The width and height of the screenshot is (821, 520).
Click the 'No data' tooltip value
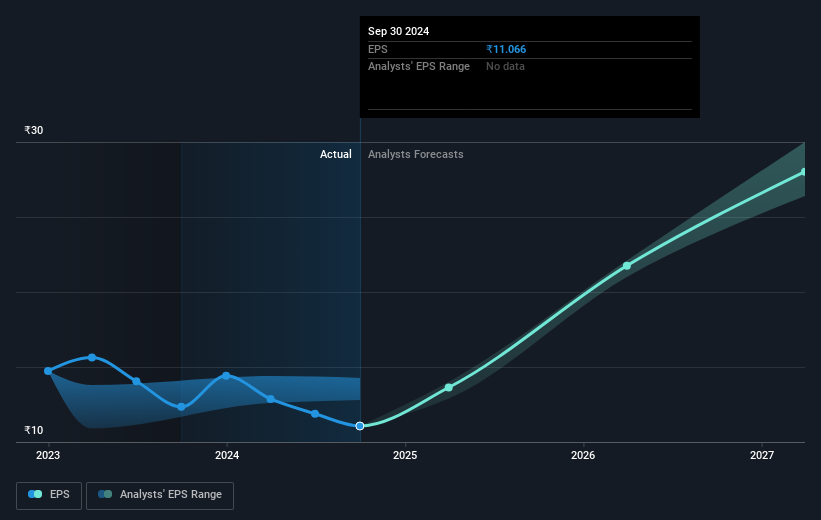click(505, 67)
